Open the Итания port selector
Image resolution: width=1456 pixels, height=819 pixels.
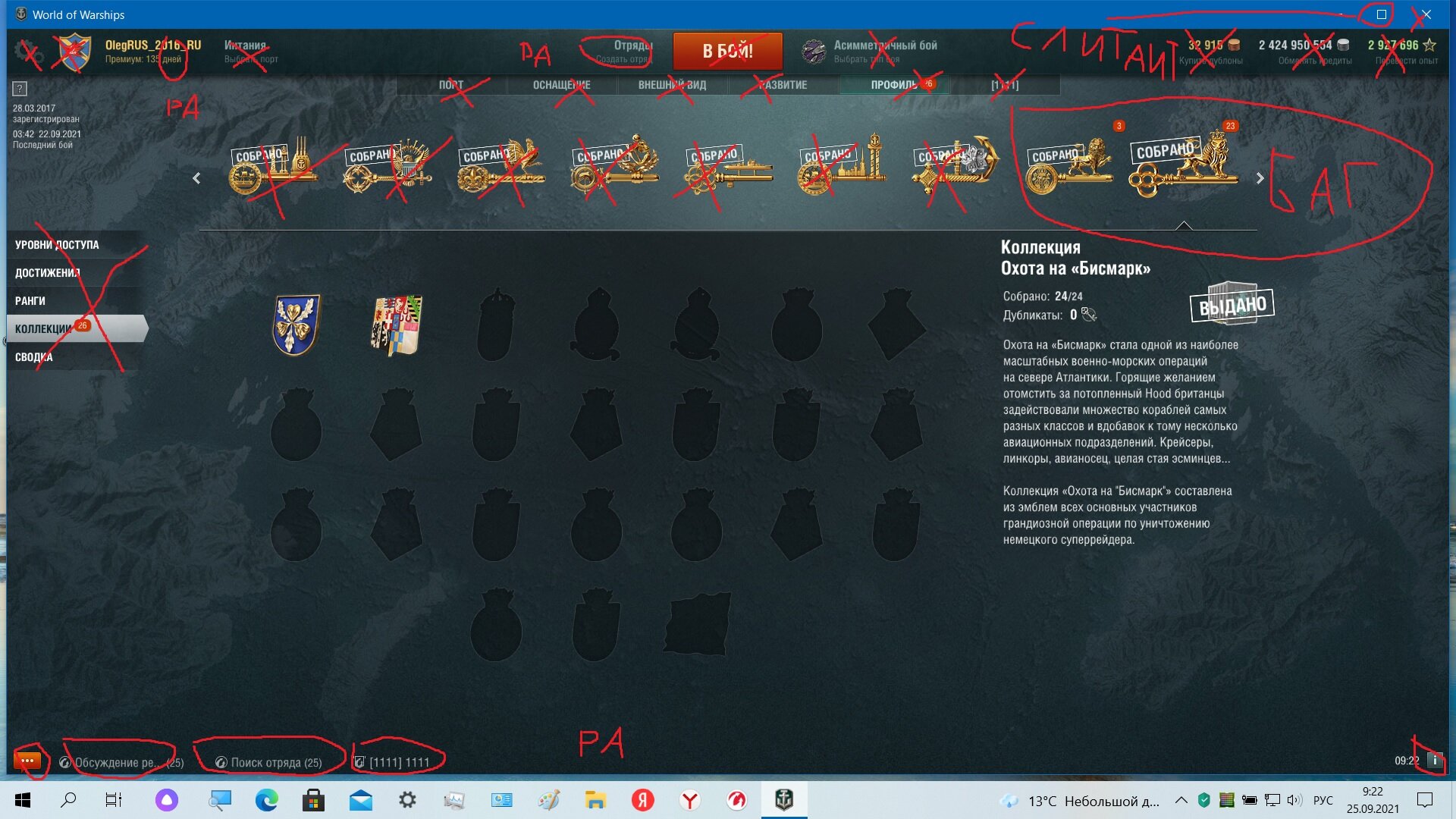tap(251, 51)
